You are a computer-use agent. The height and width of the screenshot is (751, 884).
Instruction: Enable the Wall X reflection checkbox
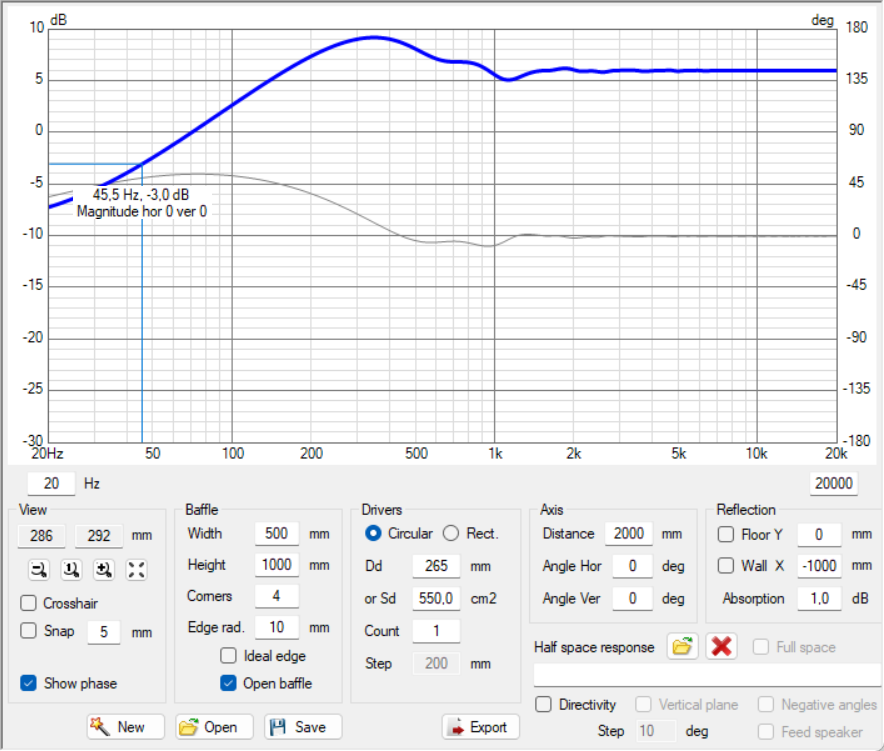(726, 566)
